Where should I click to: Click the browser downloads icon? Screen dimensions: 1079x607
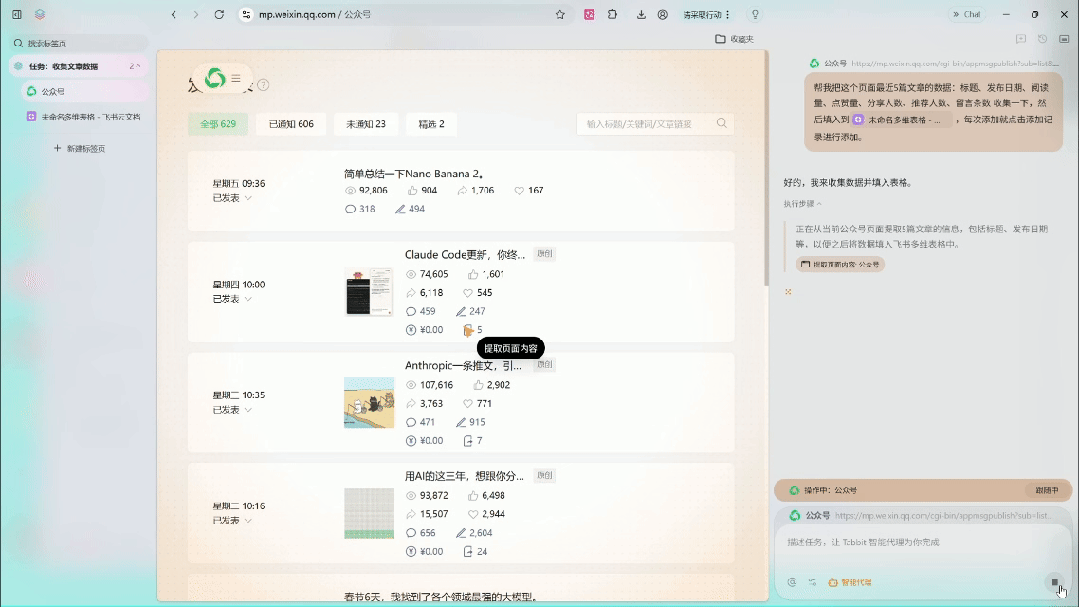coord(639,14)
